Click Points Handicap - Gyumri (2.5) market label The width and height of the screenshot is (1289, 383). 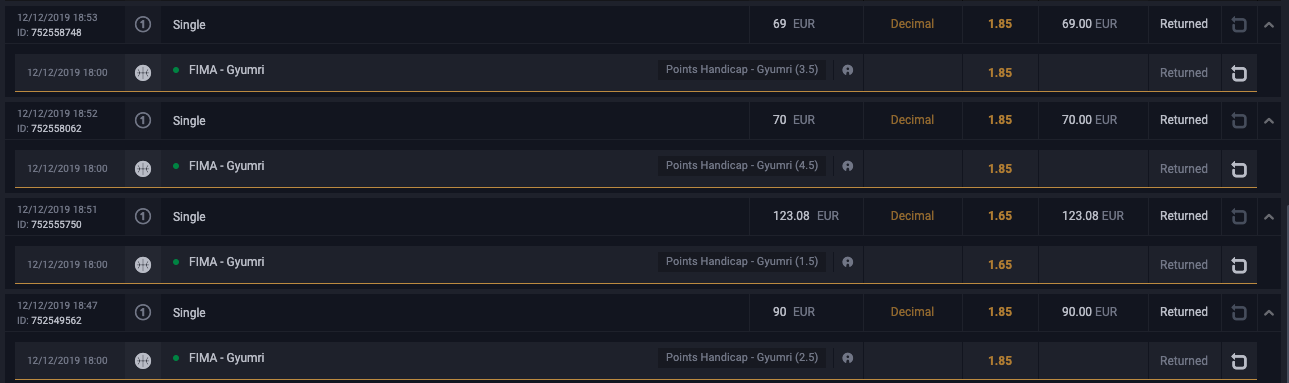(x=742, y=358)
